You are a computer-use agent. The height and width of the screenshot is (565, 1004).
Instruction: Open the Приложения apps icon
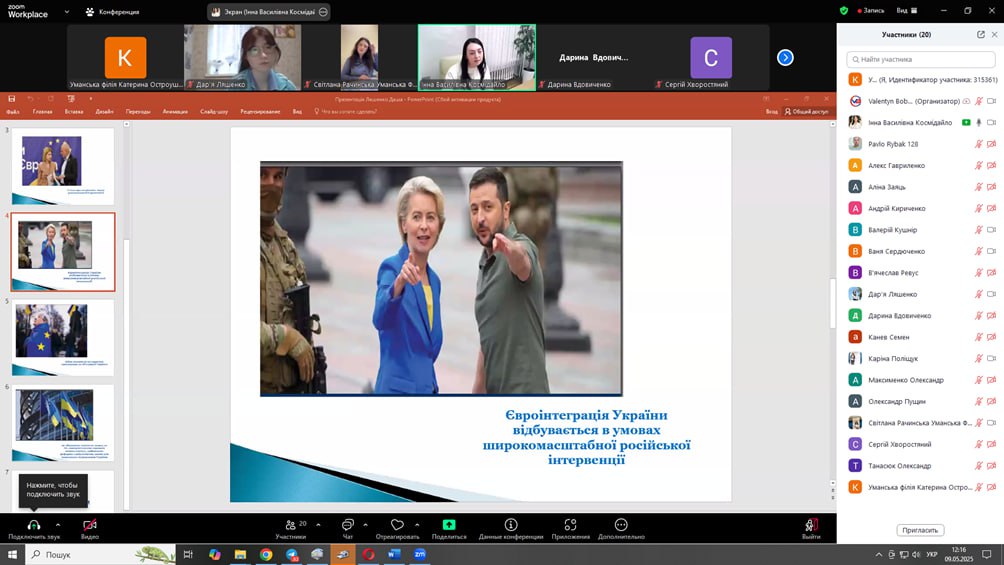point(570,524)
